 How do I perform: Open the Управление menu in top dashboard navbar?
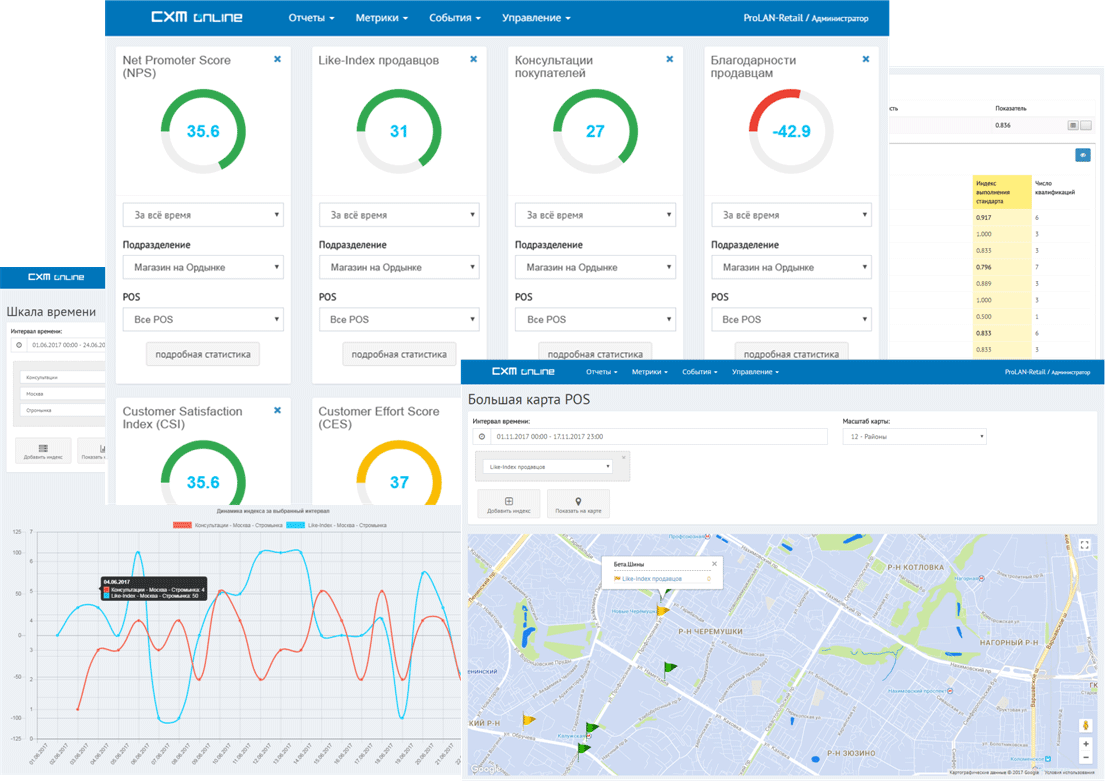pos(536,18)
